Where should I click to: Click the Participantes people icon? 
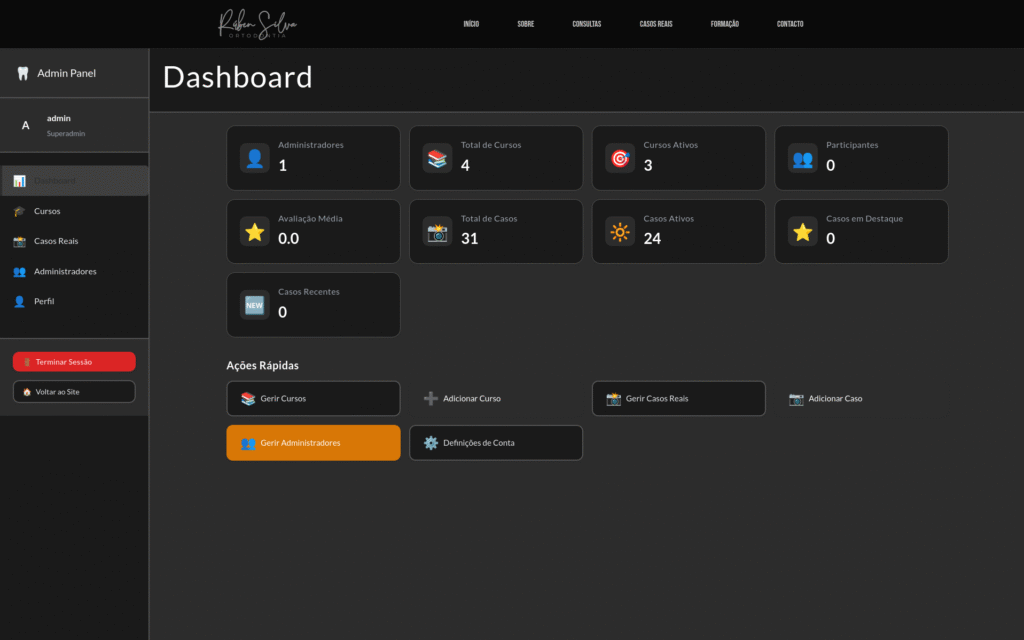click(x=802, y=158)
